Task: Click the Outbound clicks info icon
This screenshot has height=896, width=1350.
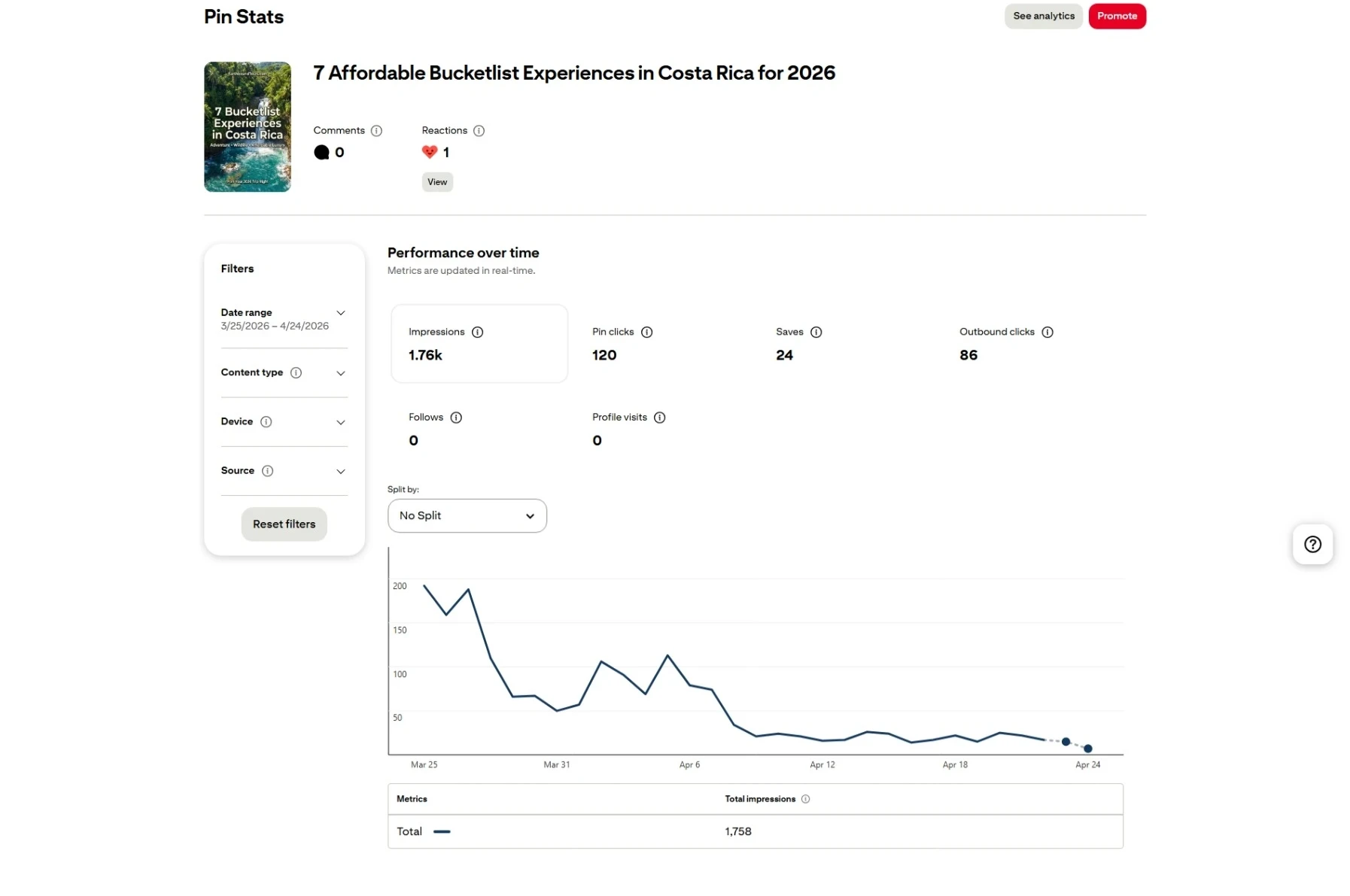Action: tap(1047, 333)
